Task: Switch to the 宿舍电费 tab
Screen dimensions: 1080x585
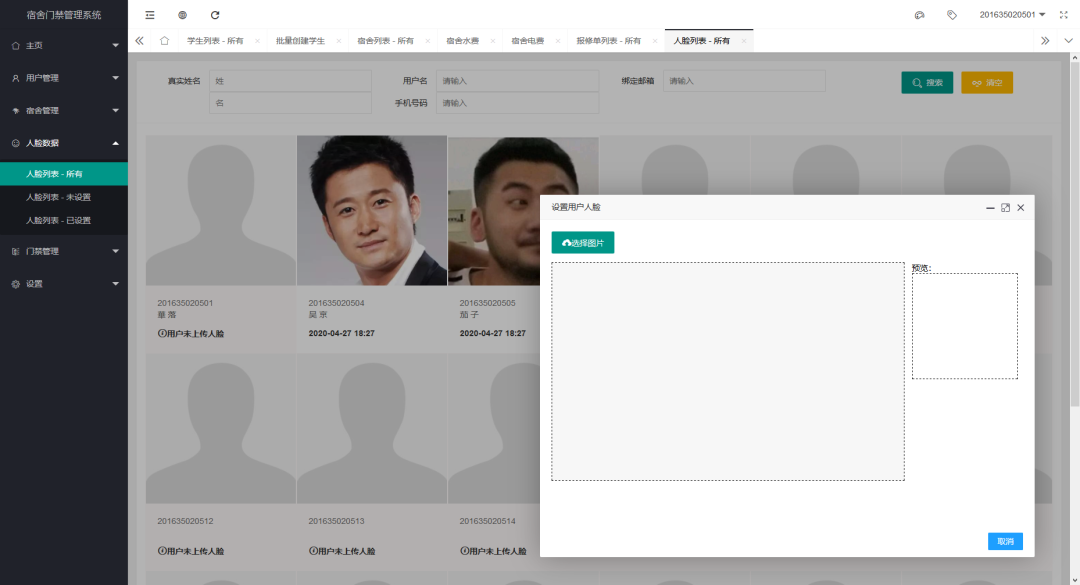Action: click(528, 41)
